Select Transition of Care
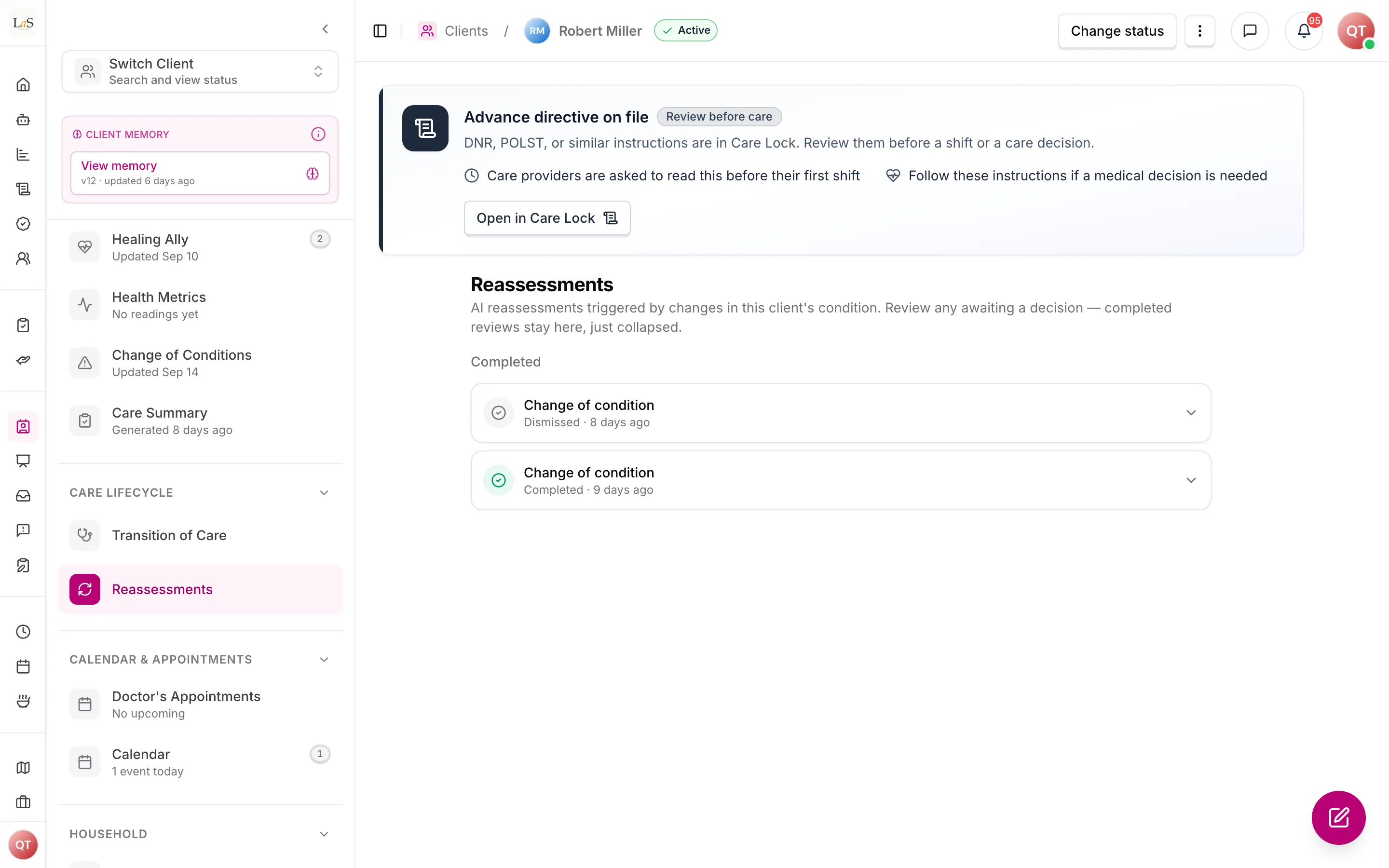Screen dimensions: 1389x868 (x=200, y=535)
